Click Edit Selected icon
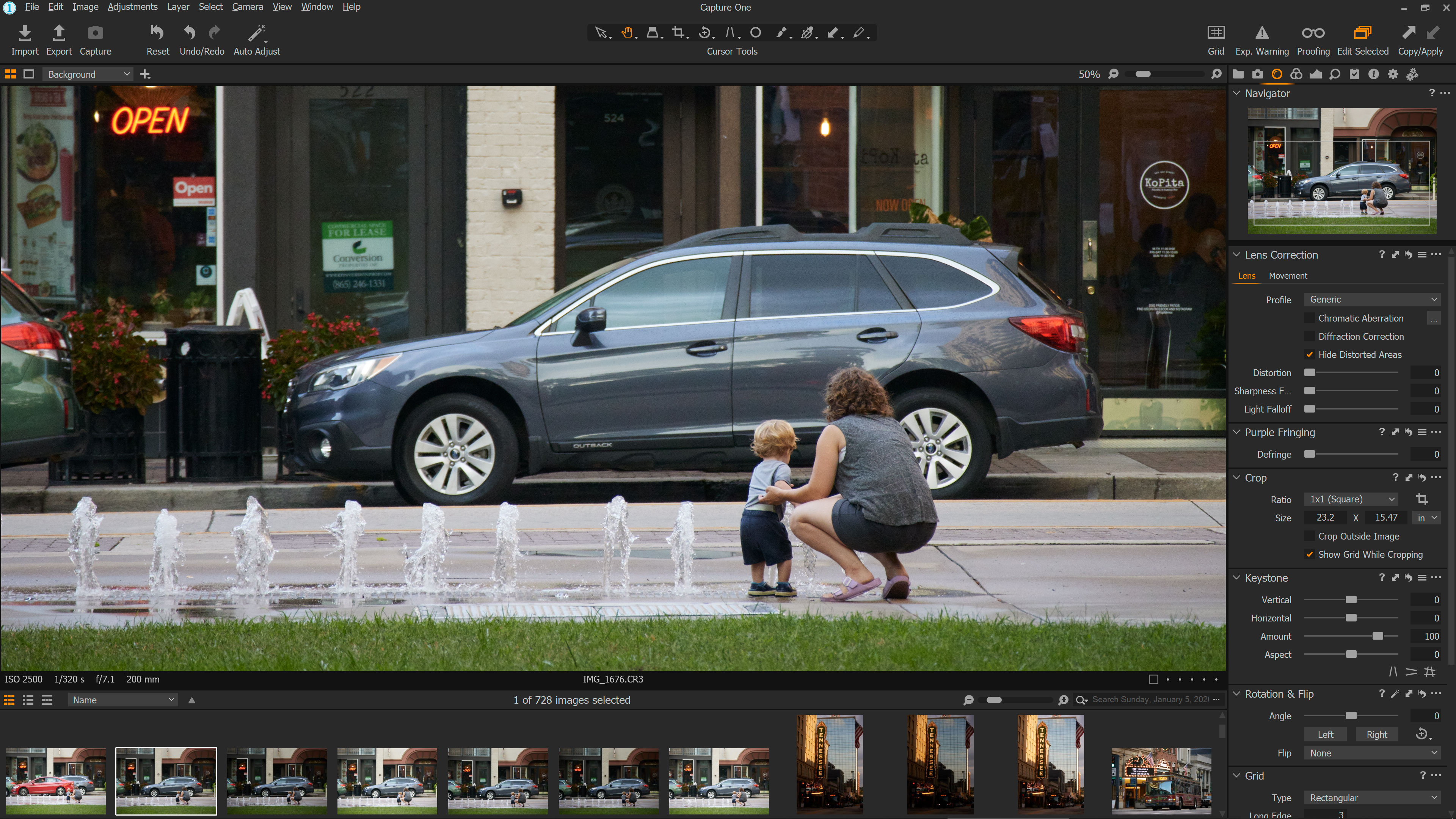1456x819 pixels. click(x=1362, y=33)
